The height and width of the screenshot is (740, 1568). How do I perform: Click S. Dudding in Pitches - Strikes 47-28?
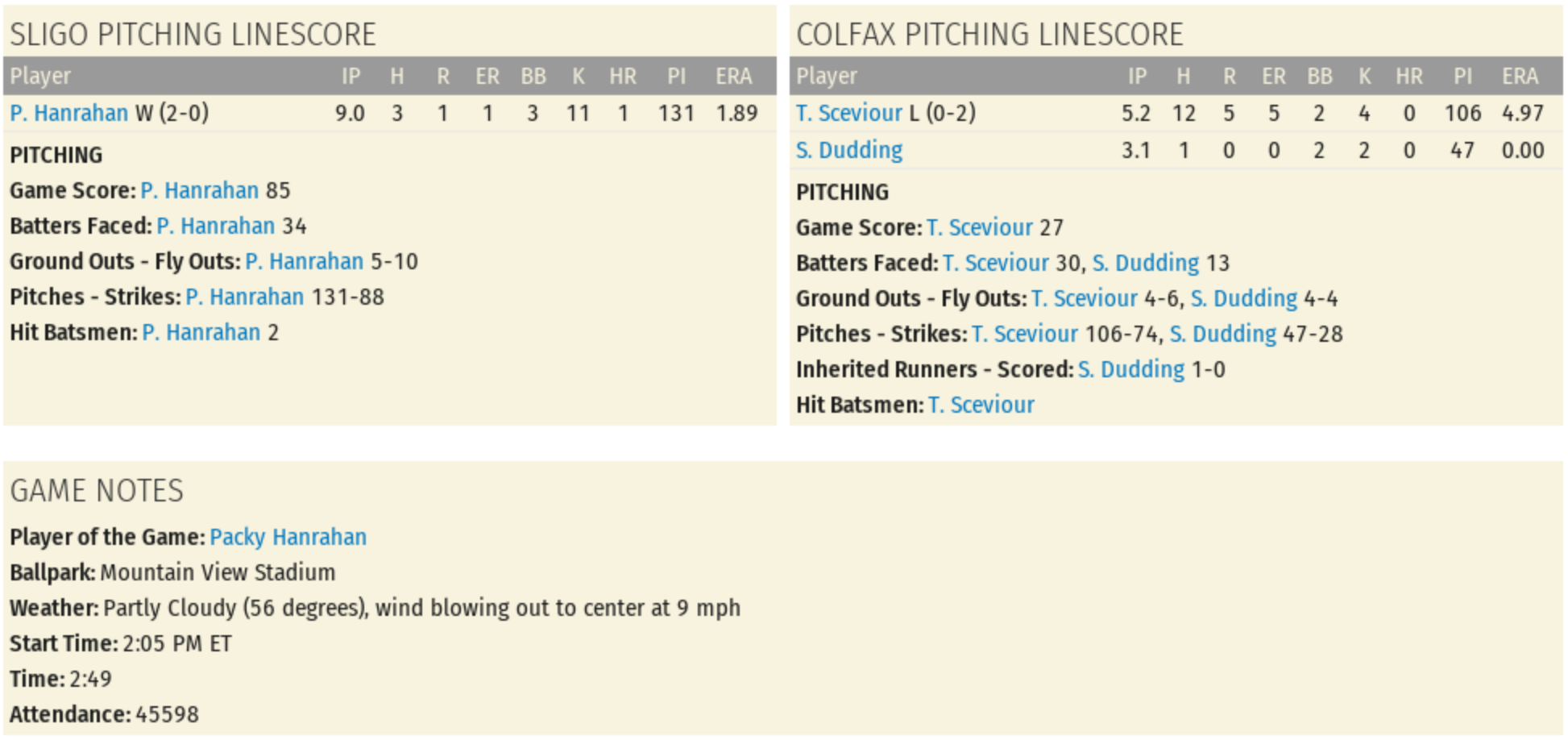point(1222,334)
